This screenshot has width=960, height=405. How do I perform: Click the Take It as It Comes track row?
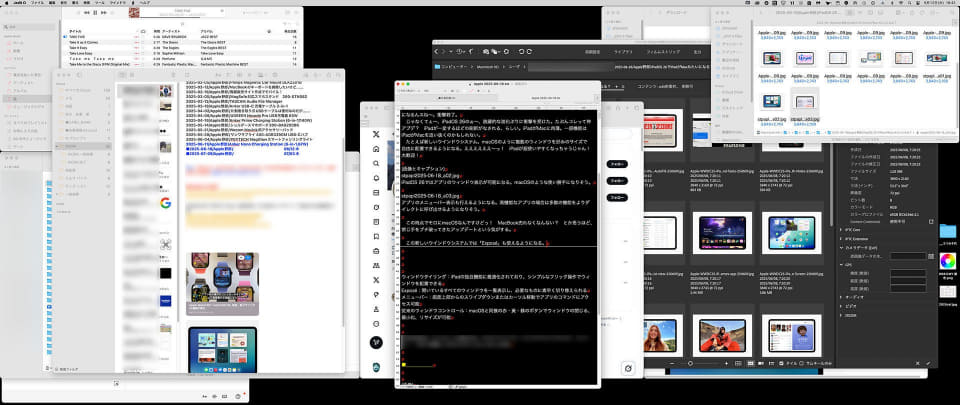pos(183,43)
